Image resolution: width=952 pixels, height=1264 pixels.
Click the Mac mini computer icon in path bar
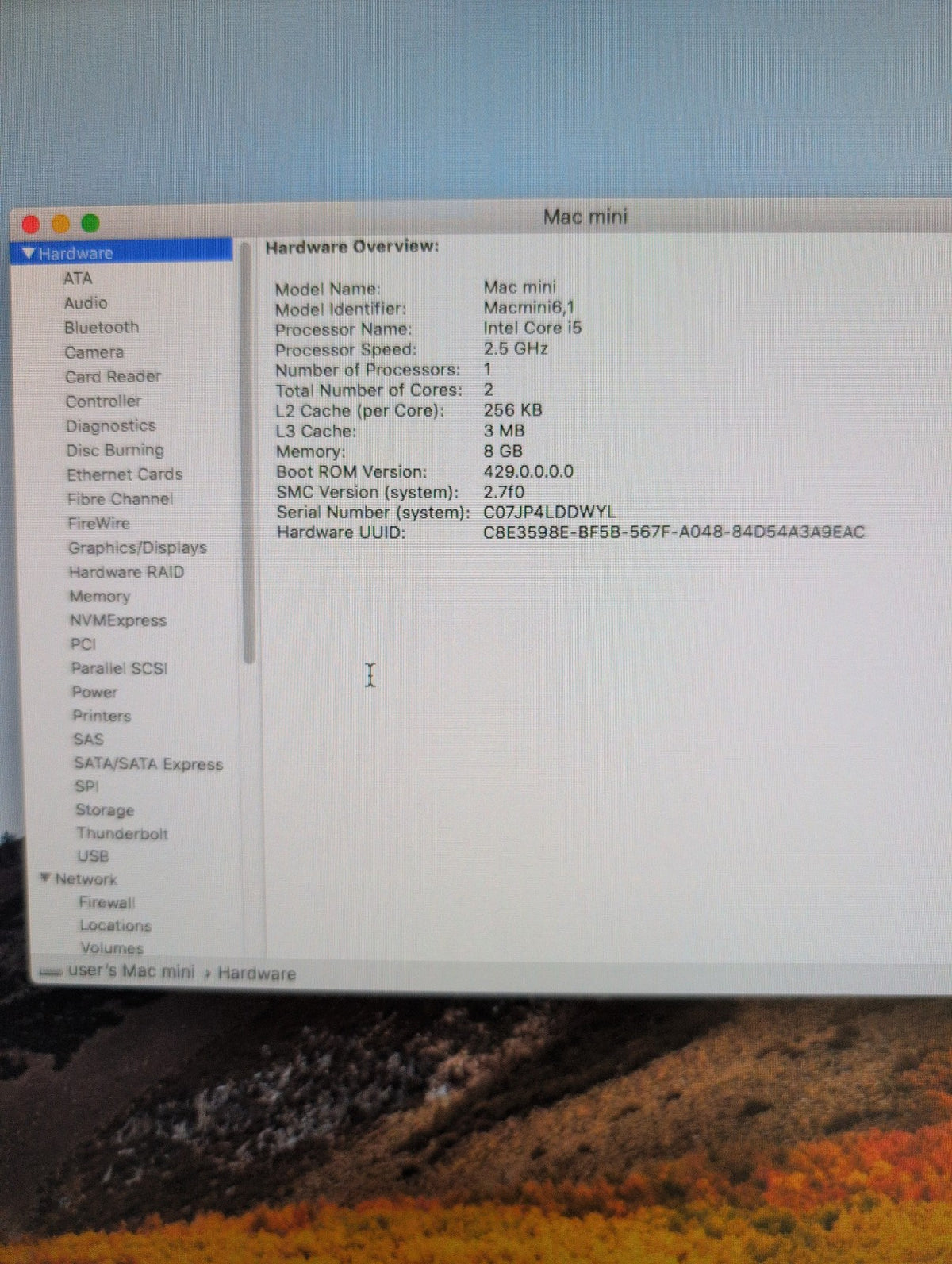51,973
